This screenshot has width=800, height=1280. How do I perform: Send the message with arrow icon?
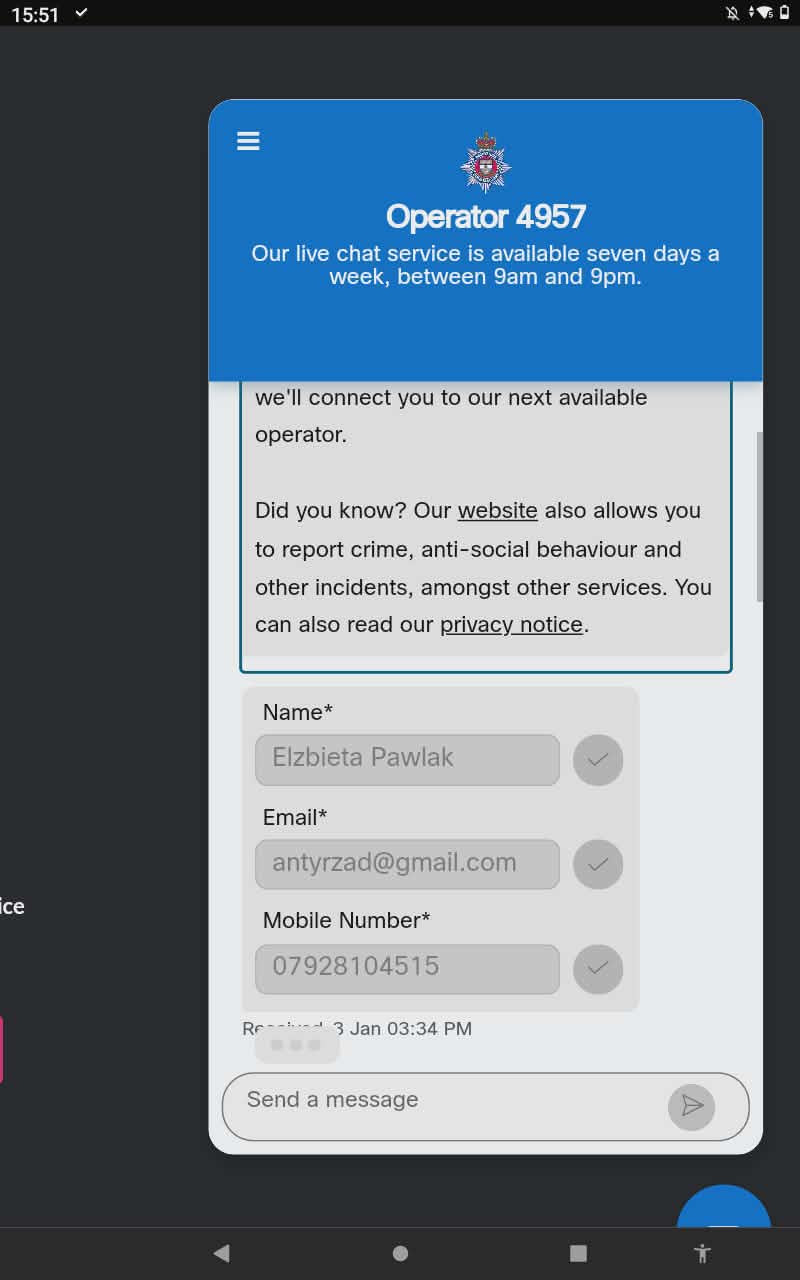coord(691,1106)
